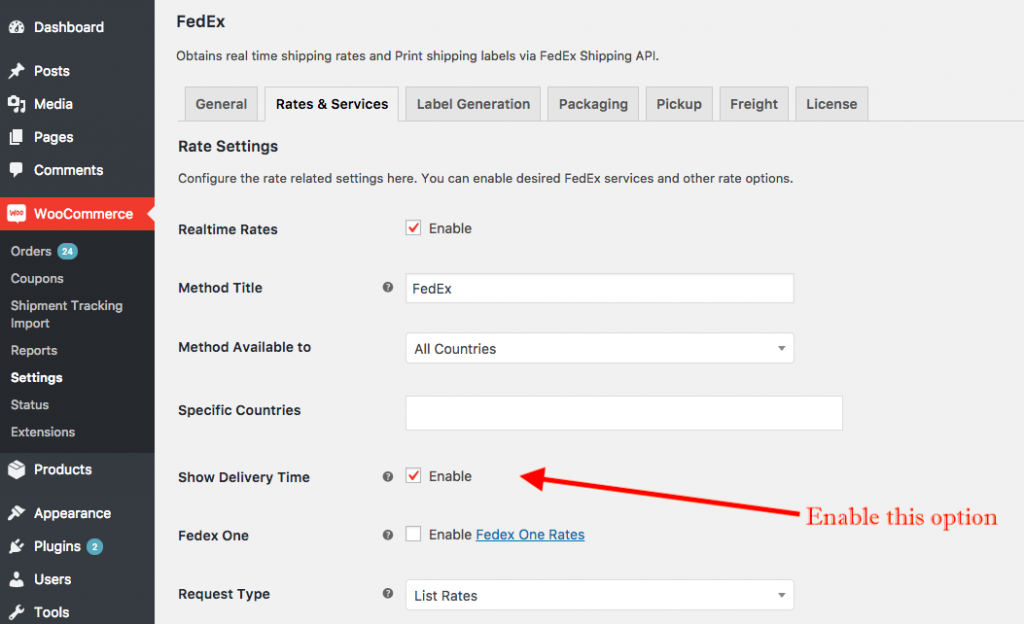Click the Posts pin icon
This screenshot has width=1024, height=624.
16,70
